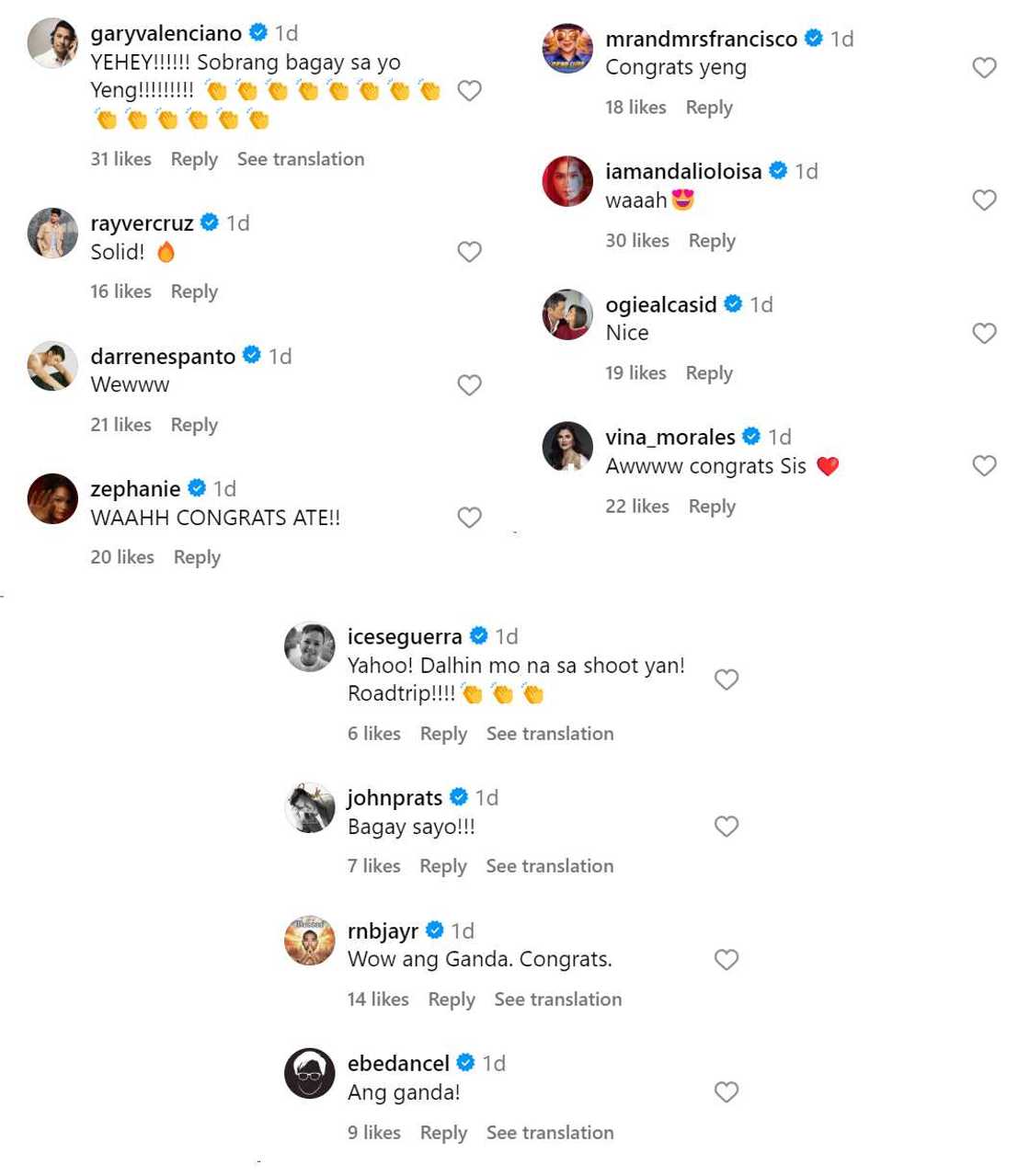The width and height of the screenshot is (1030, 1176).
Task: Reply to vina_morales's comment
Action: pos(712,507)
